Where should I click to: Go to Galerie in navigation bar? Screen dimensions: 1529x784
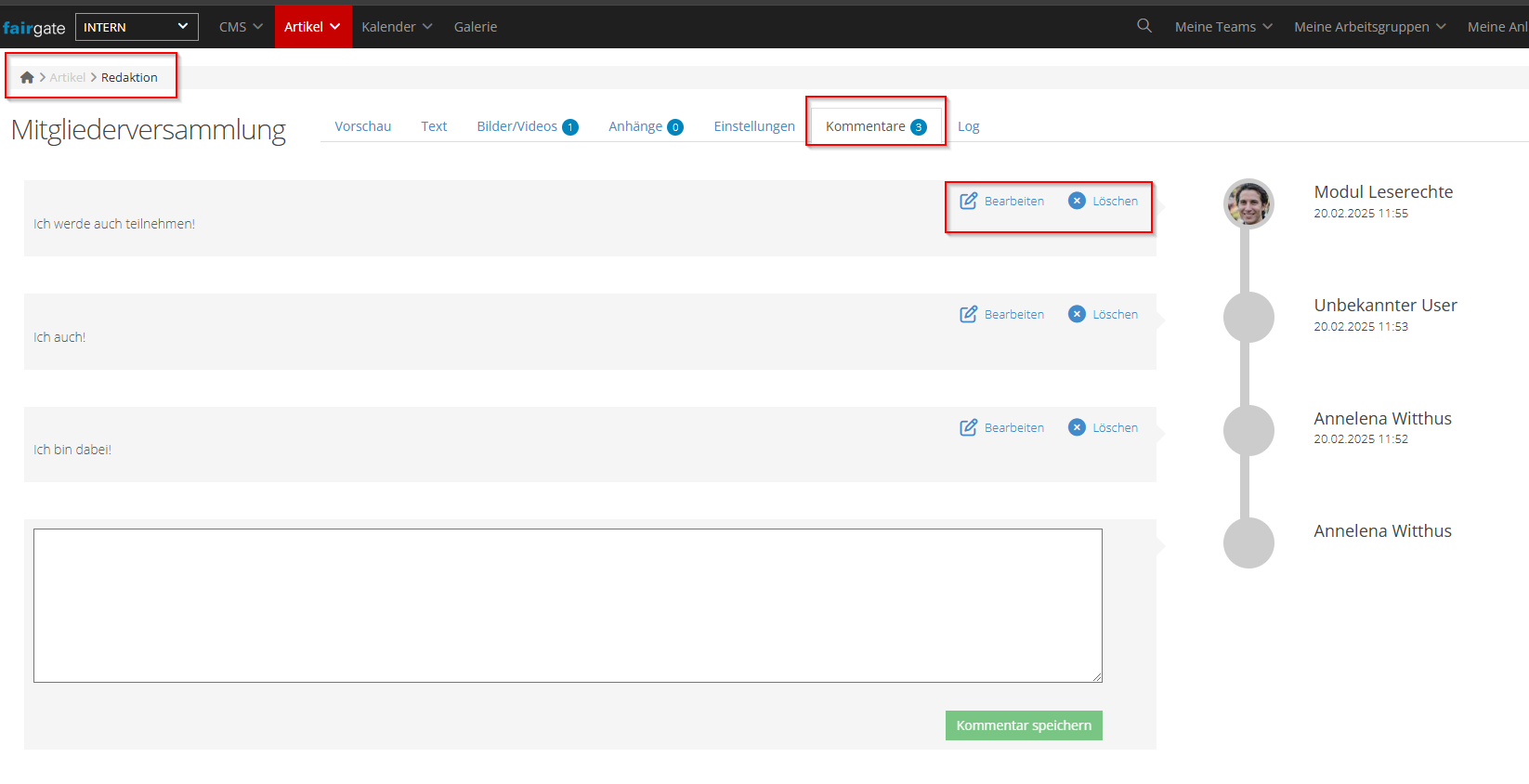(476, 27)
